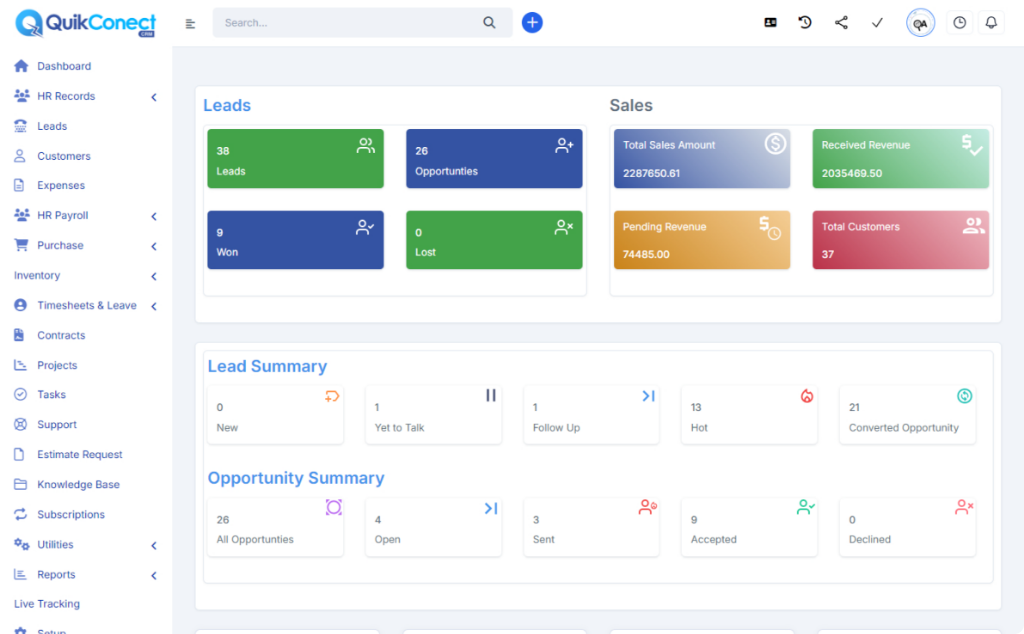Click the Total Sales Amount card

click(701, 159)
